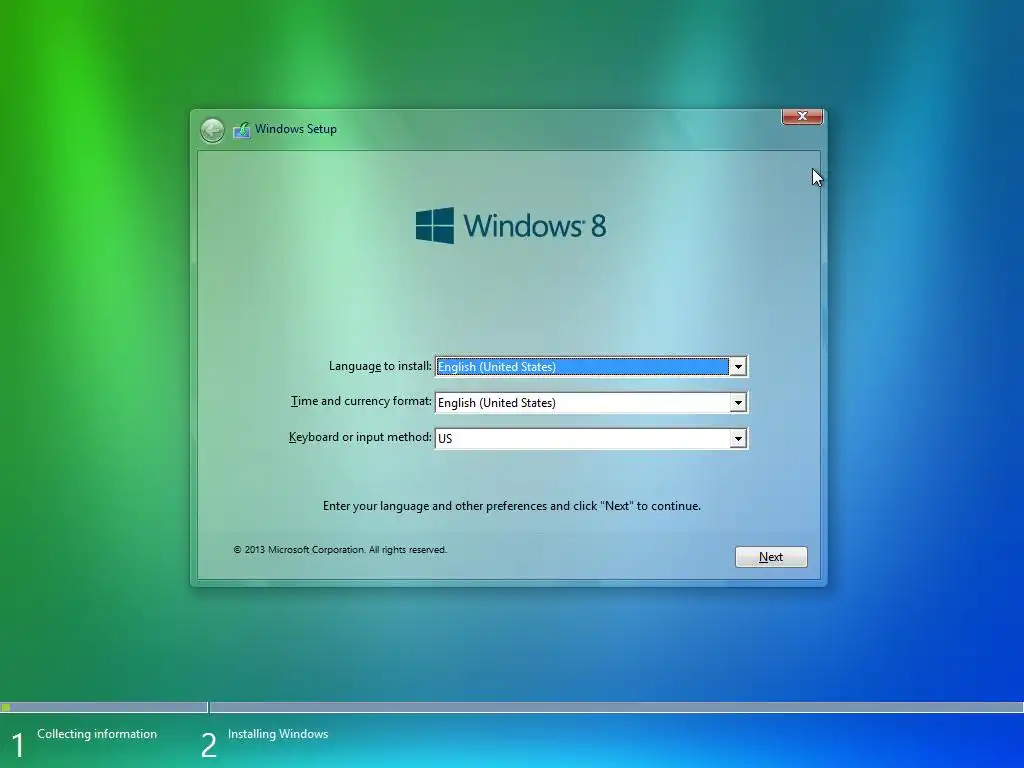Image resolution: width=1024 pixels, height=768 pixels.
Task: Click the round back arrow button
Action: 212,130
